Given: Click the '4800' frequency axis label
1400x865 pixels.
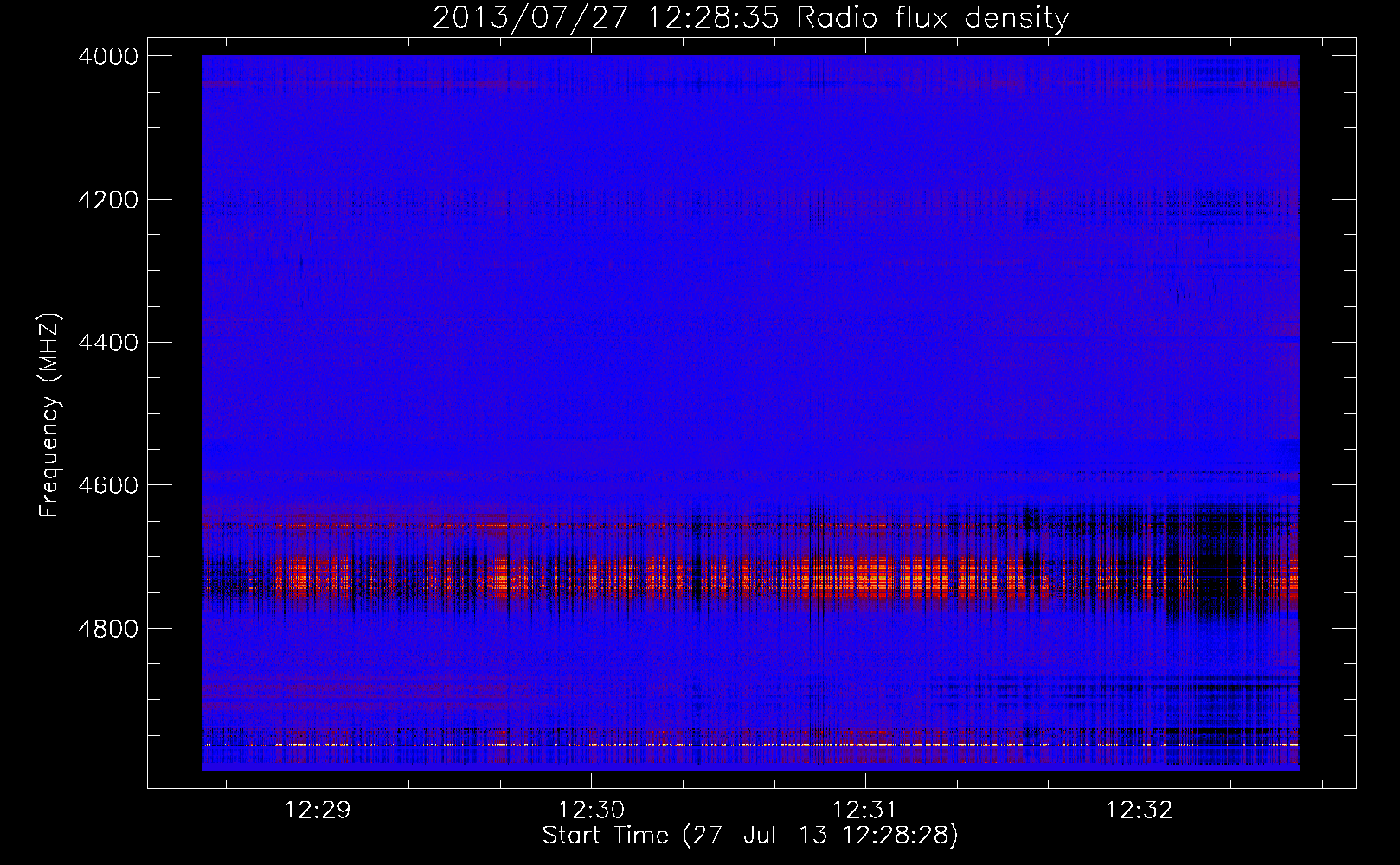Looking at the screenshot, I should tap(108, 629).
